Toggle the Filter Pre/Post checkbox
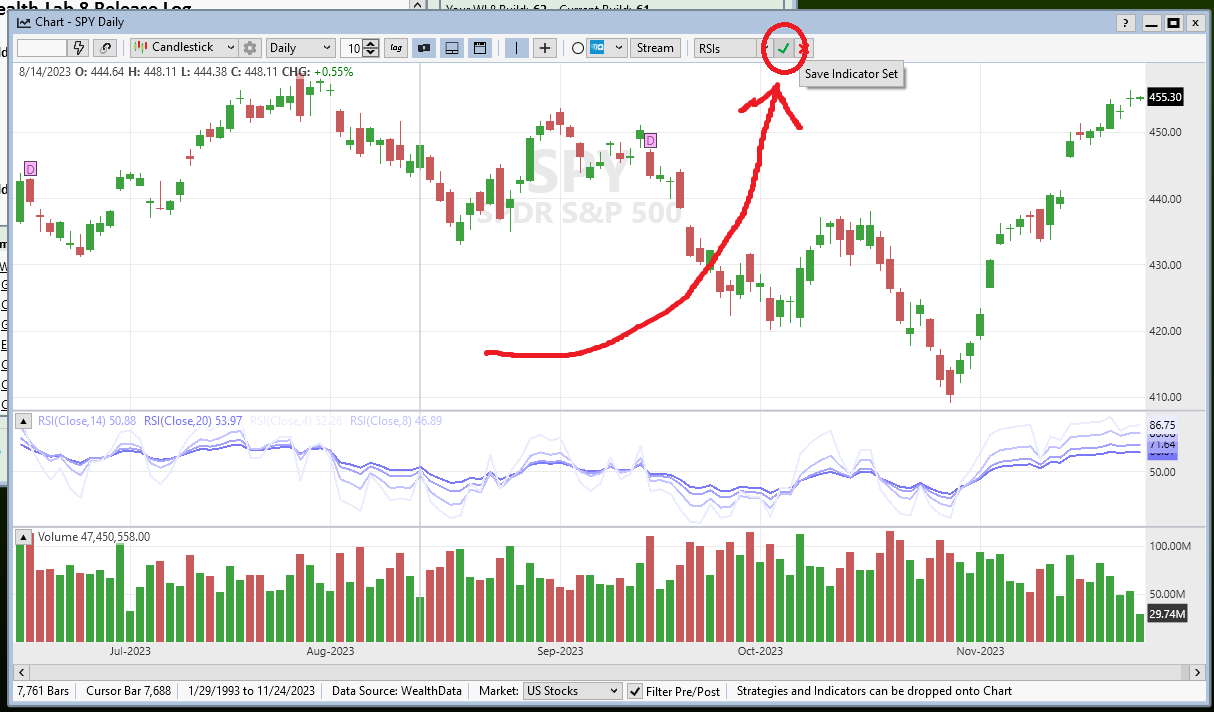Screen dimensions: 1214x712 point(635,691)
